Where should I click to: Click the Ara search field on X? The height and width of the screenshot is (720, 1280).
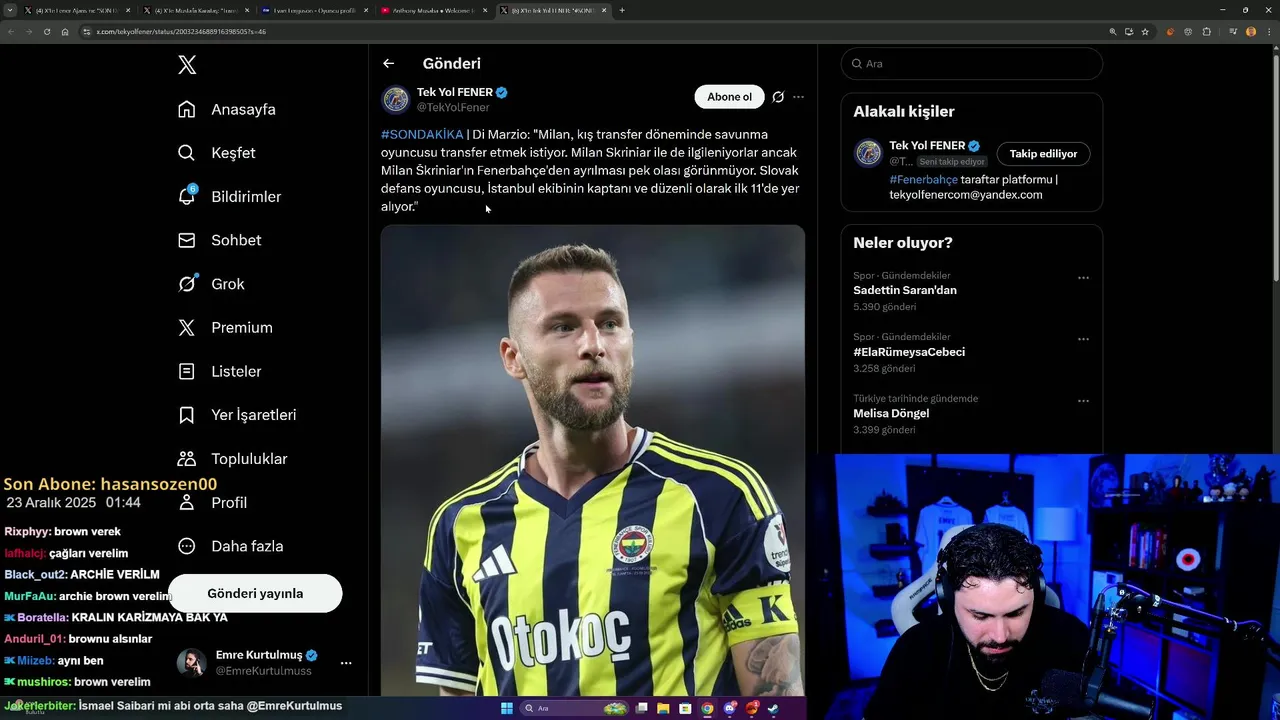(x=972, y=63)
